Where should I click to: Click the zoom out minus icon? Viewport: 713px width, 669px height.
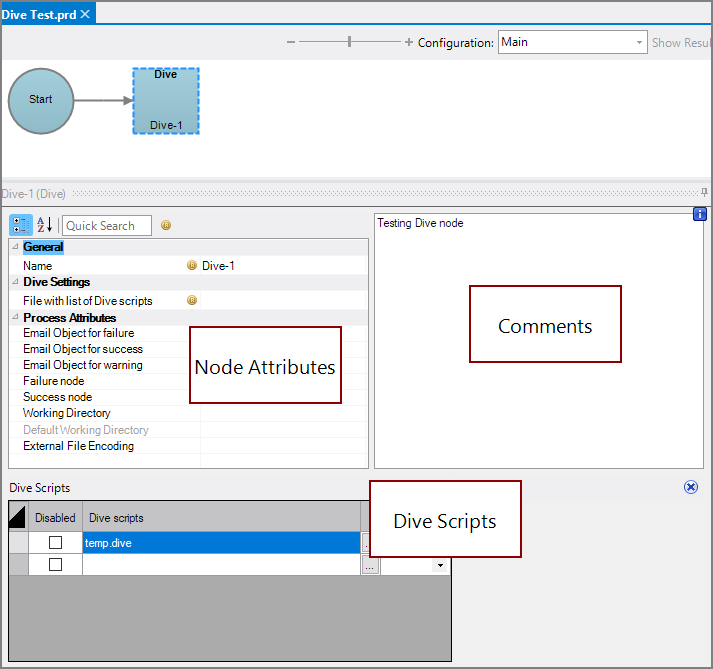click(x=291, y=42)
